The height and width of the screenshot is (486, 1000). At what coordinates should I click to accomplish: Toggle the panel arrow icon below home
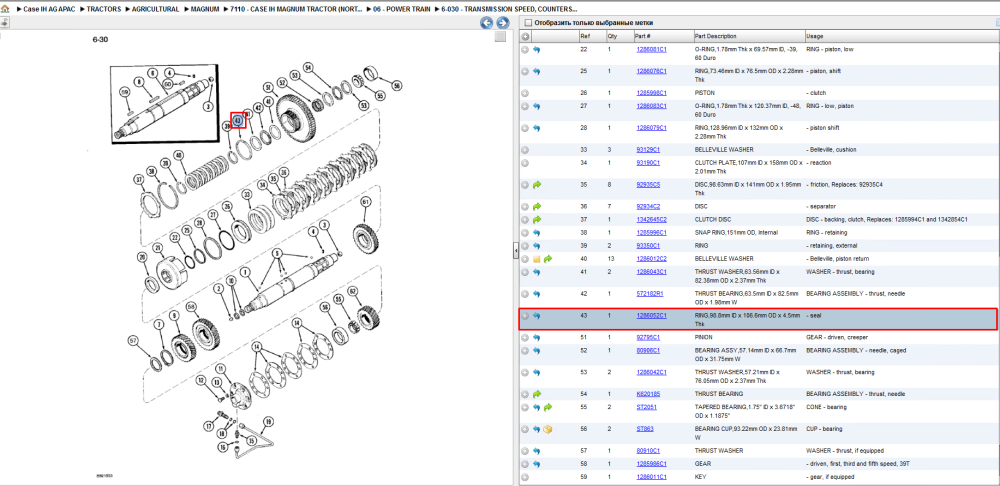(x=4, y=23)
